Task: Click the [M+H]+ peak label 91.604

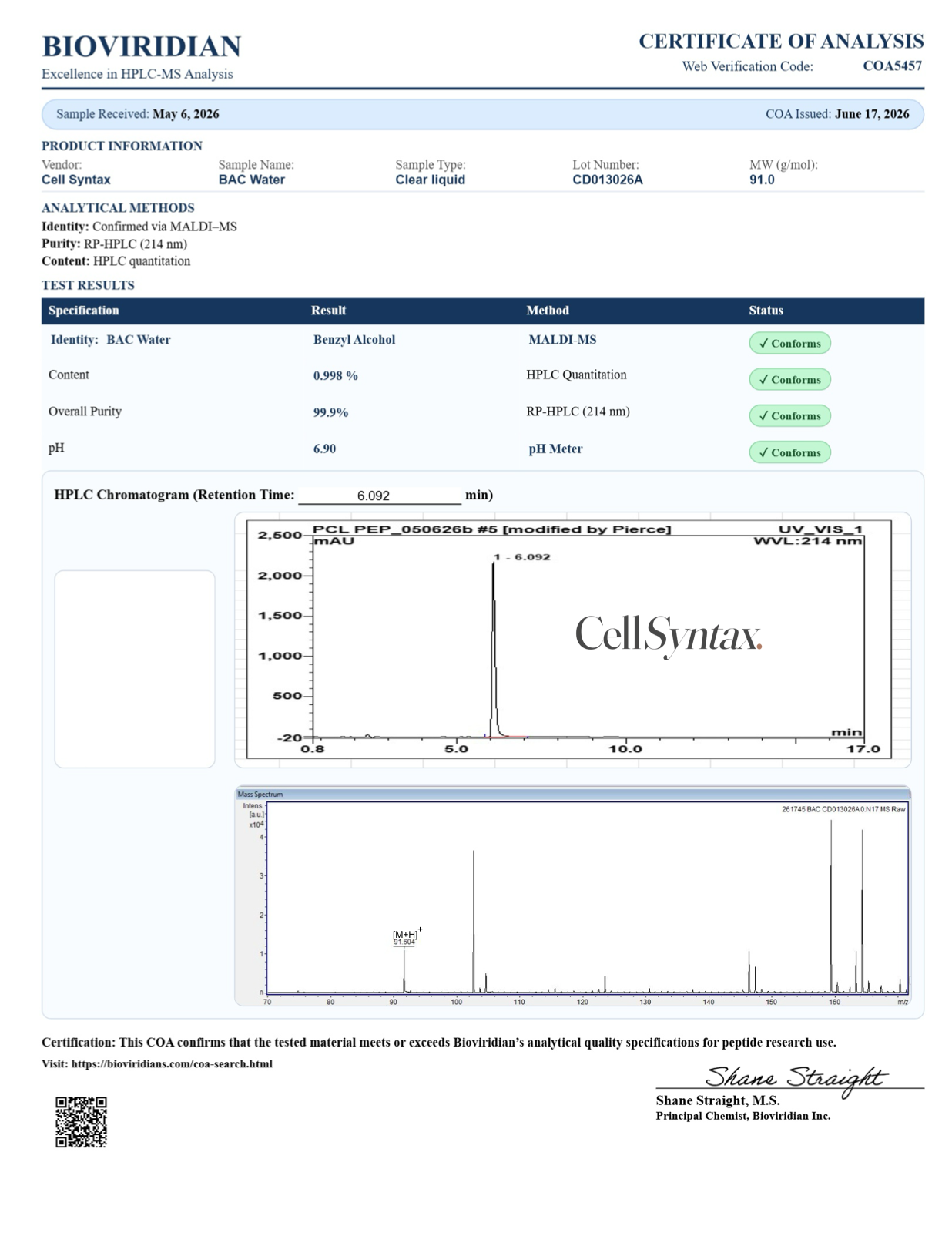Action: [404, 942]
